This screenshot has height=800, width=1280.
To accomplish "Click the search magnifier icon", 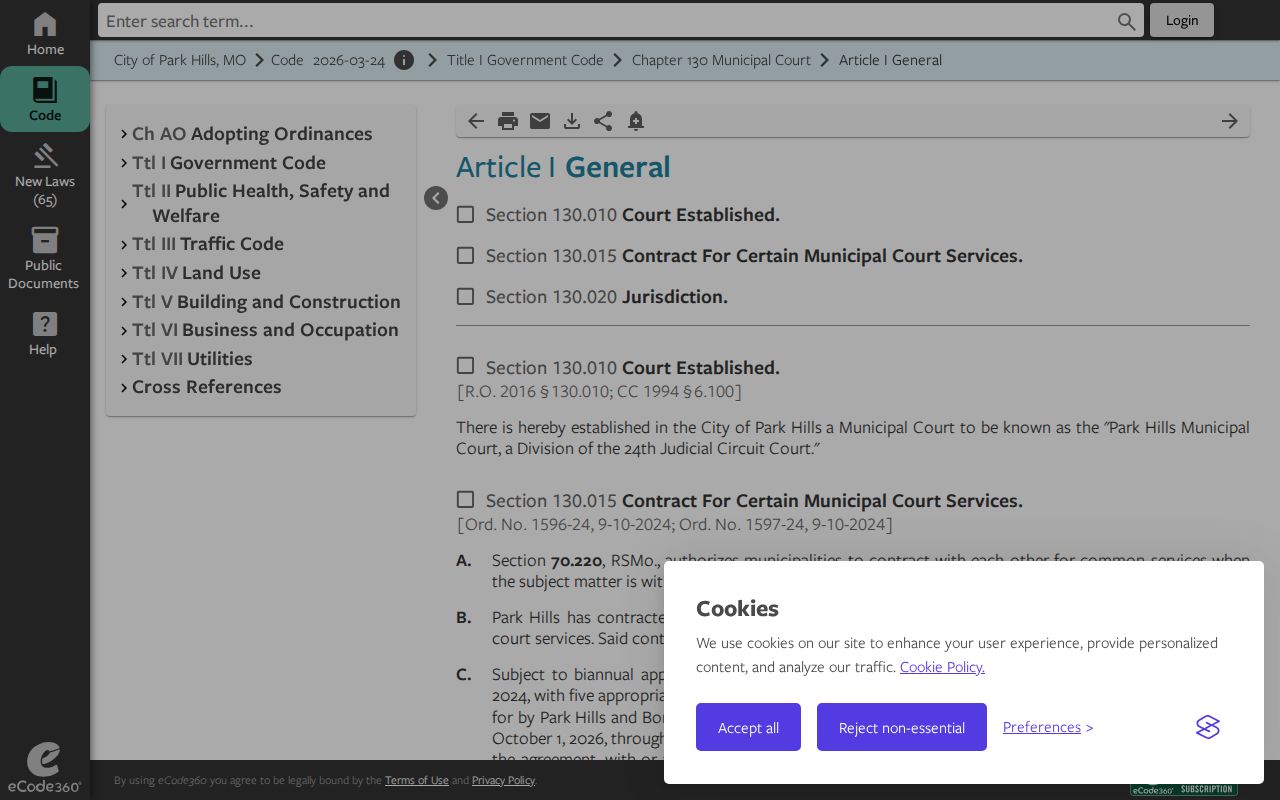I will click(x=1127, y=21).
